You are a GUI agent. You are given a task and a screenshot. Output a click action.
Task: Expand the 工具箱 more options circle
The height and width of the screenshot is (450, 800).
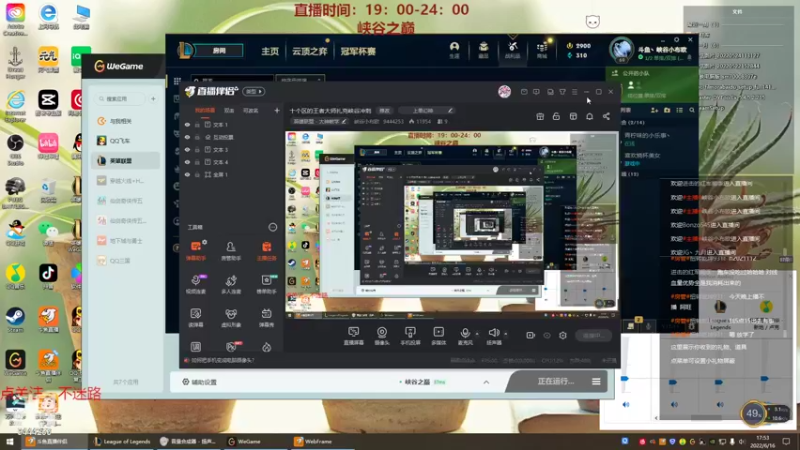click(272, 227)
